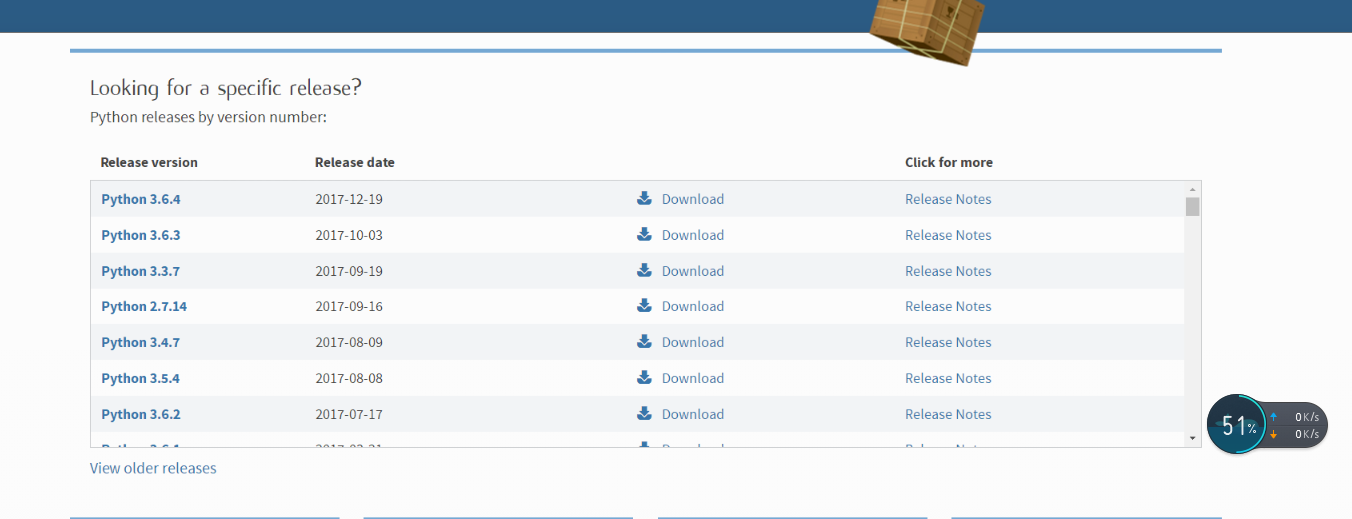Click the Release date column header
Image resolution: width=1352 pixels, height=519 pixels.
355,162
